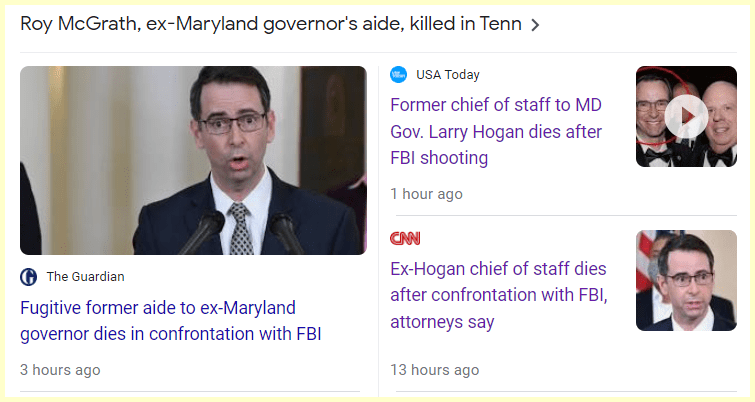Click the red CNN logo
755x402 pixels.
[x=405, y=238]
